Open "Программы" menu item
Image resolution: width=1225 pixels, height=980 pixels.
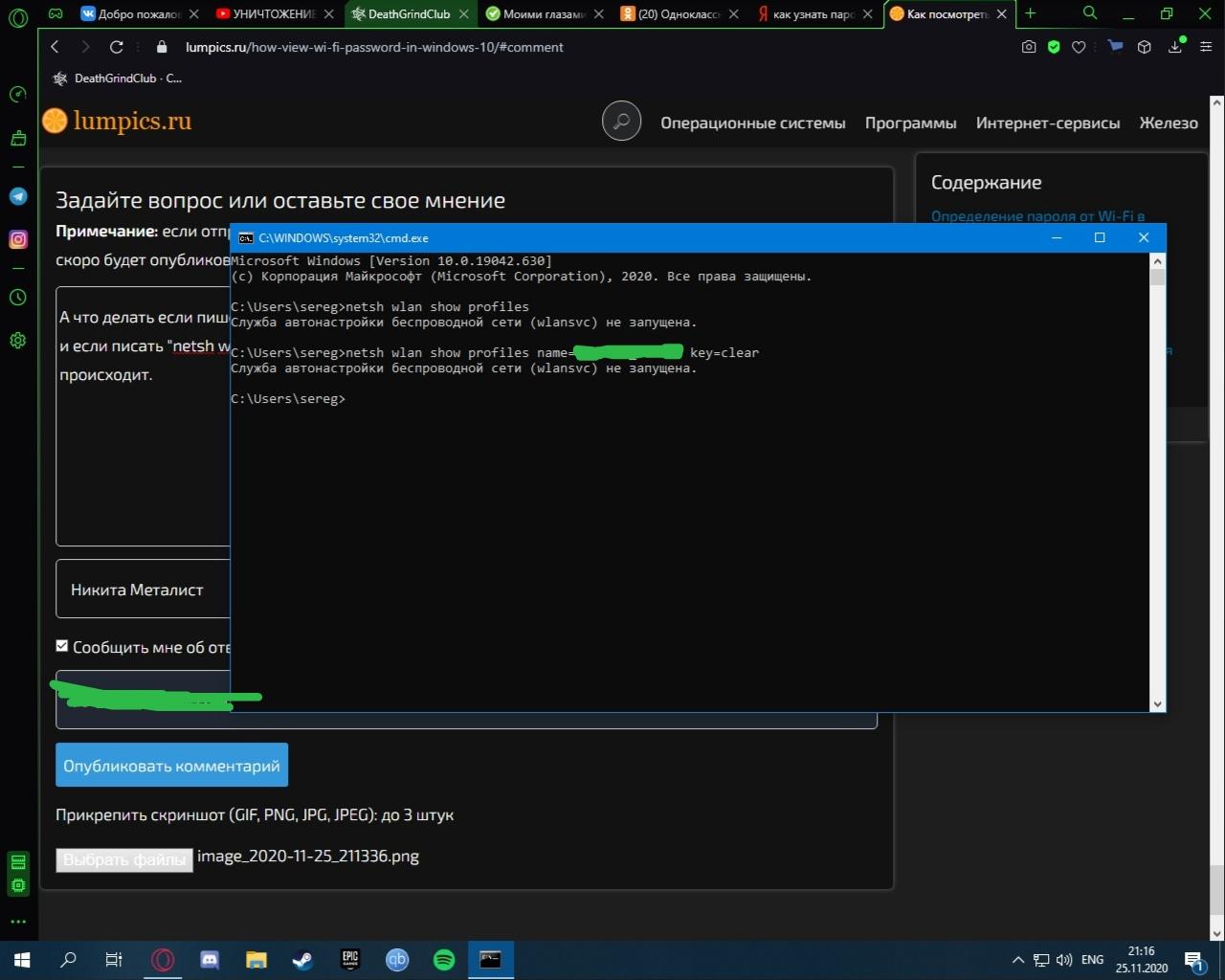[x=910, y=122]
